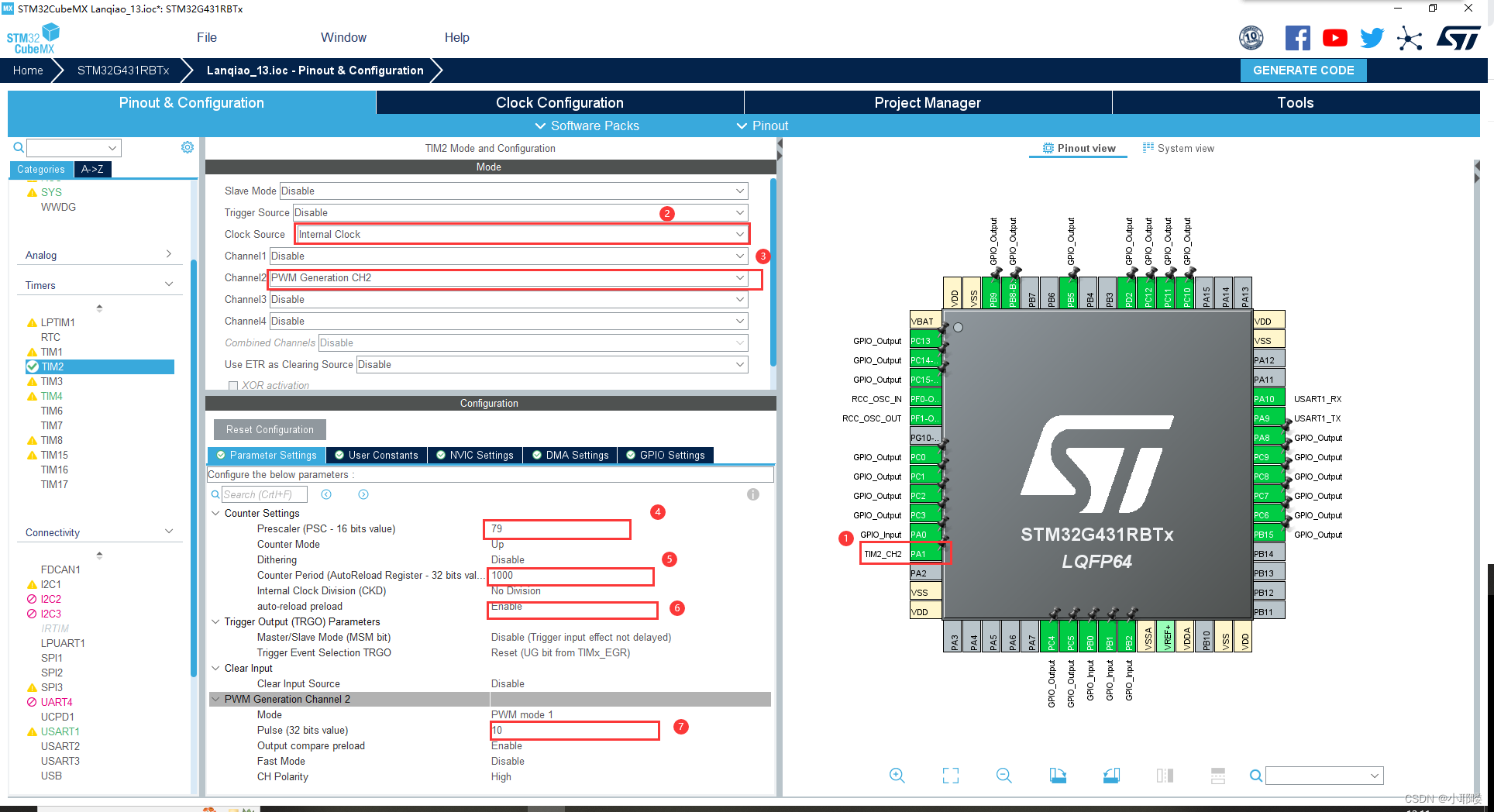Select USART1 in connectivity list
The image size is (1494, 812).
point(60,731)
